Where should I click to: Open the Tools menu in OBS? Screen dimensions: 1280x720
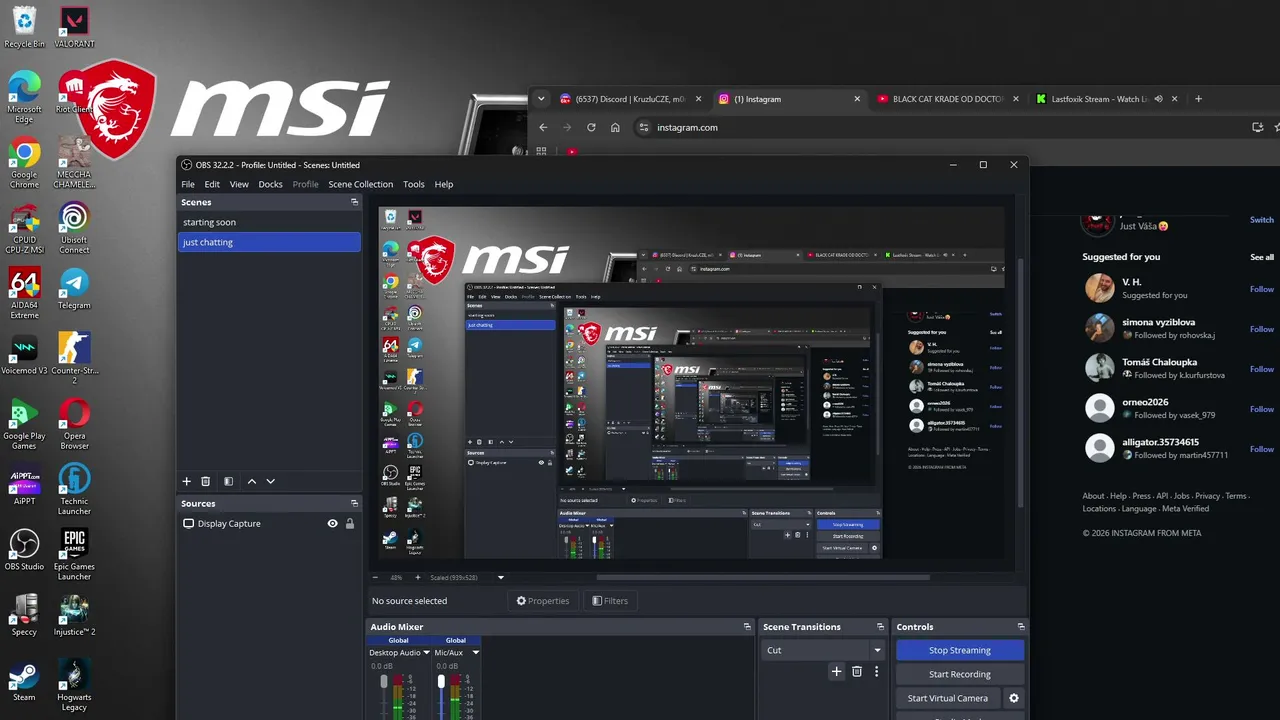tap(414, 184)
